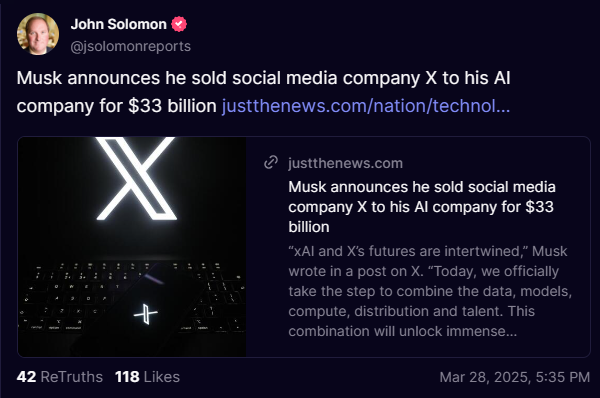The width and height of the screenshot is (600, 398).
Task: Open the justthenews.com domain label in card
Action: coord(346,163)
